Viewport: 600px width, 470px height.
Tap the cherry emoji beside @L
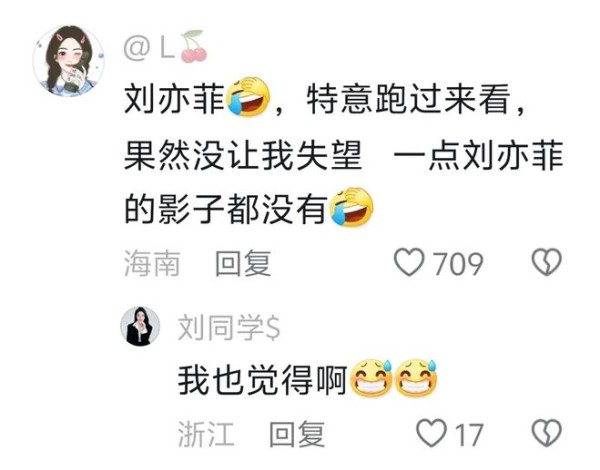coord(194,47)
